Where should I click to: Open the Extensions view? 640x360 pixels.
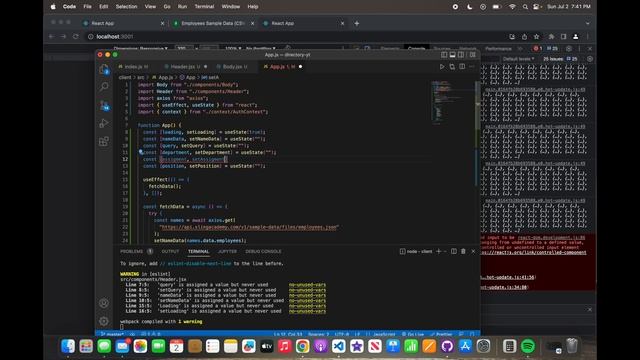pyautogui.click(x=104, y=141)
